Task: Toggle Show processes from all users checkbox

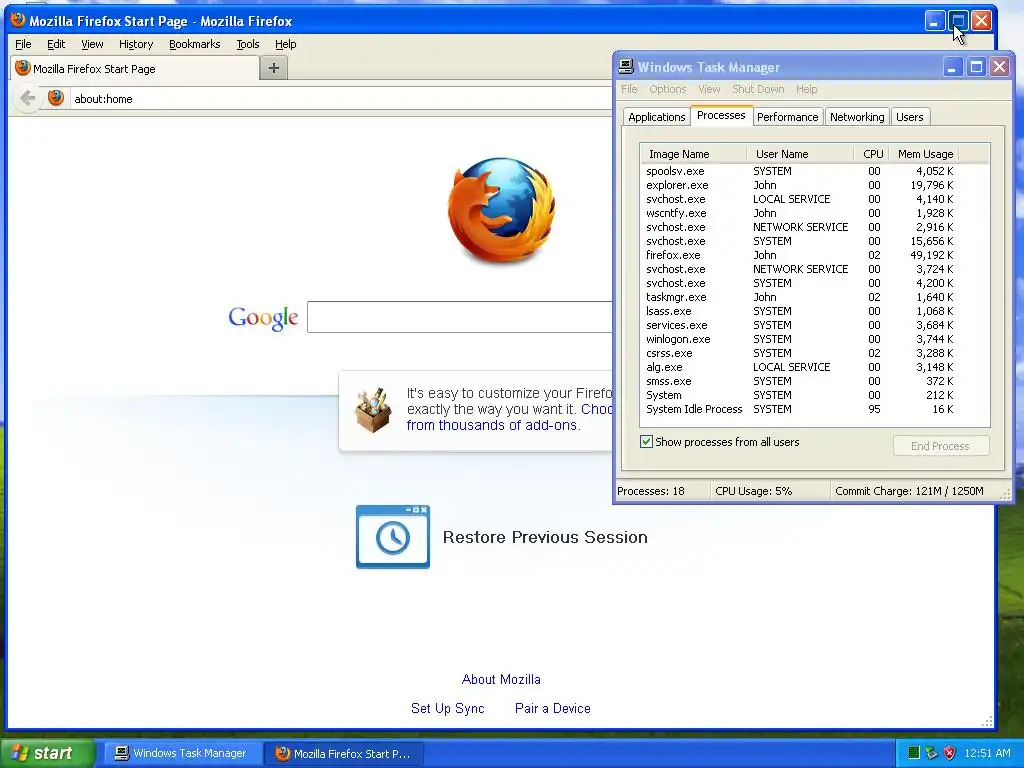Action: click(x=647, y=442)
